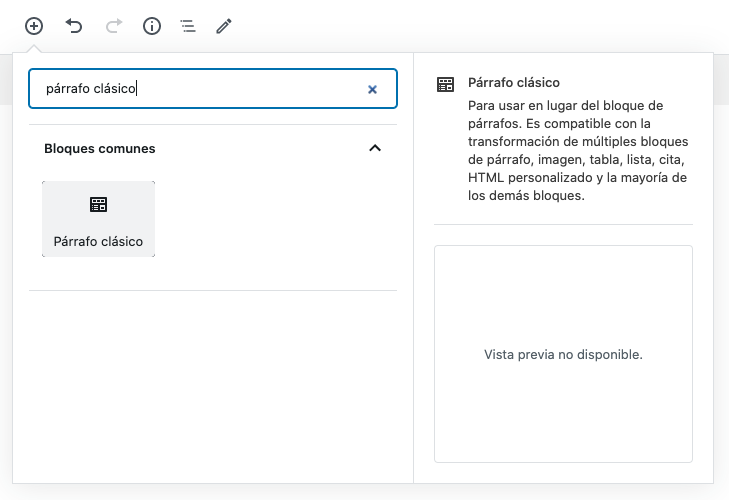Click the Párrafo clásico title in preview panel
Image resolution: width=729 pixels, height=500 pixels.
pos(514,83)
